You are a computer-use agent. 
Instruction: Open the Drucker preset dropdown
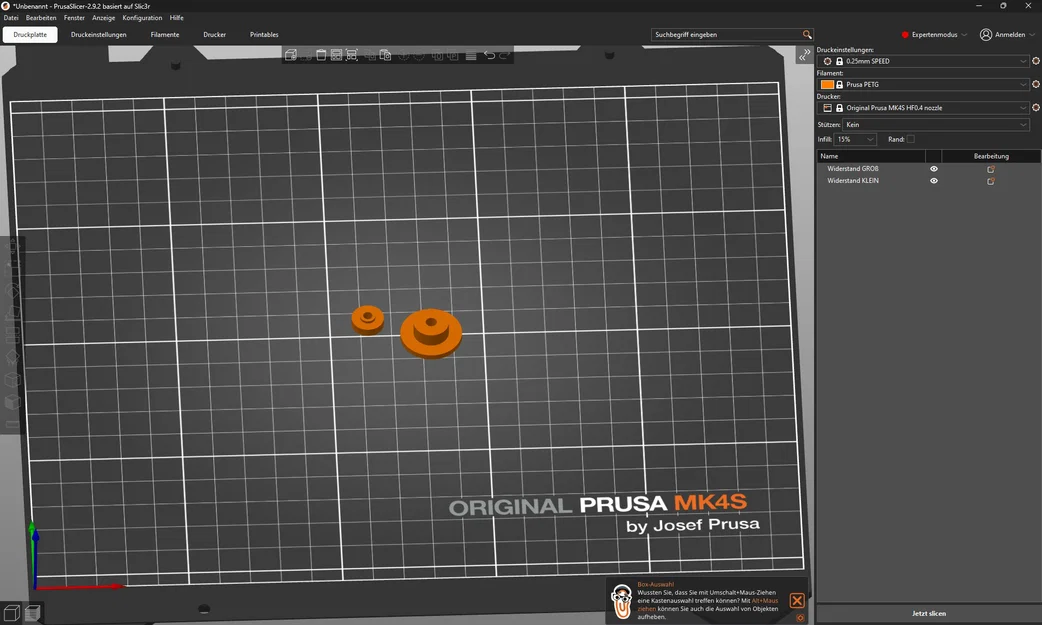coord(923,108)
